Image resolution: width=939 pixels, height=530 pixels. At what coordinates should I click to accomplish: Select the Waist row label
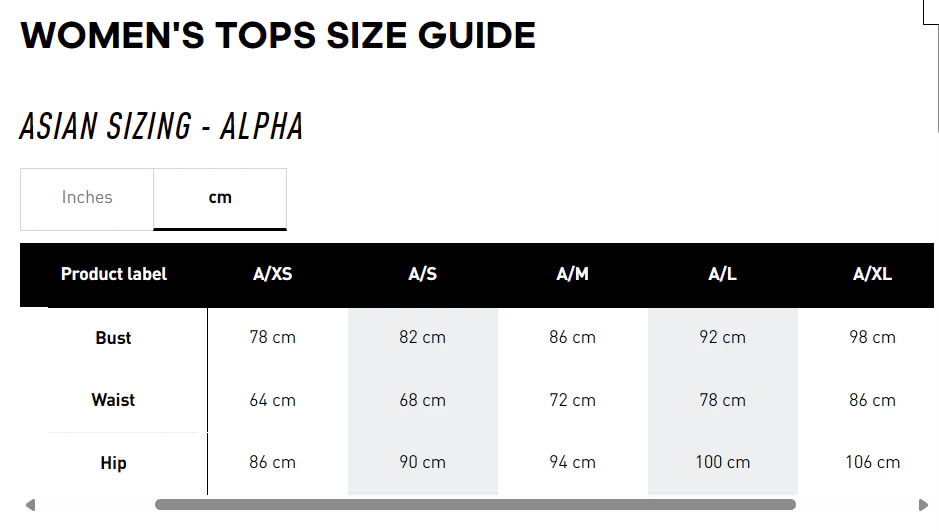click(113, 400)
